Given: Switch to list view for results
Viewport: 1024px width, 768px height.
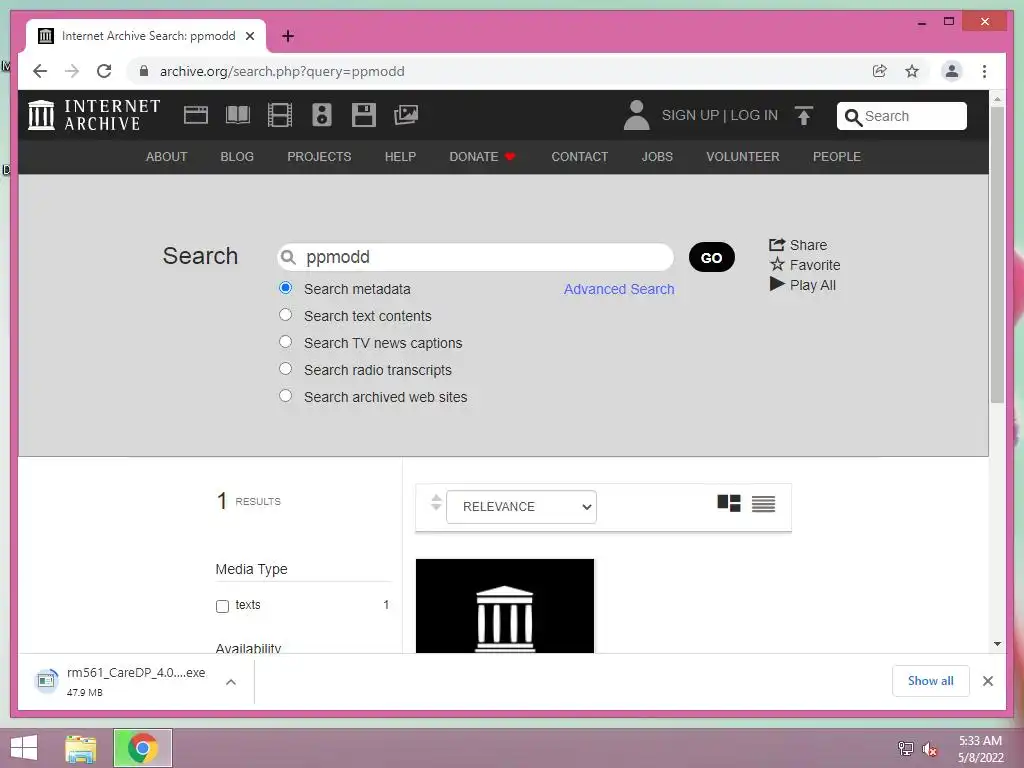Looking at the screenshot, I should point(763,504).
